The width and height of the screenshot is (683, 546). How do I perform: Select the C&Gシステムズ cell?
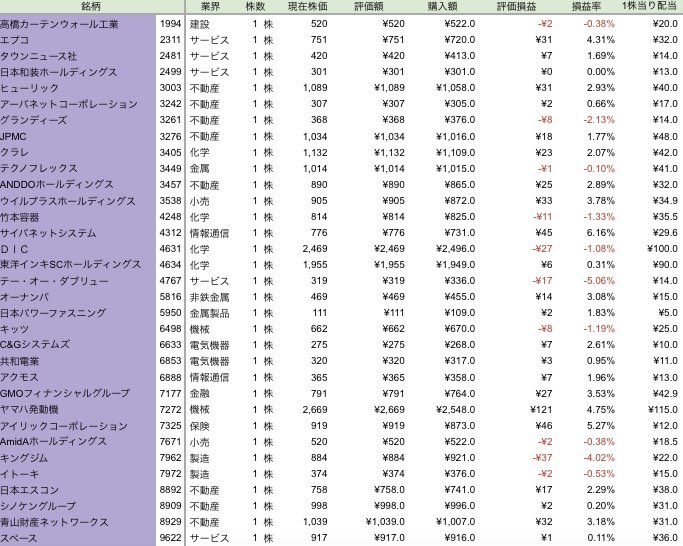(35, 345)
